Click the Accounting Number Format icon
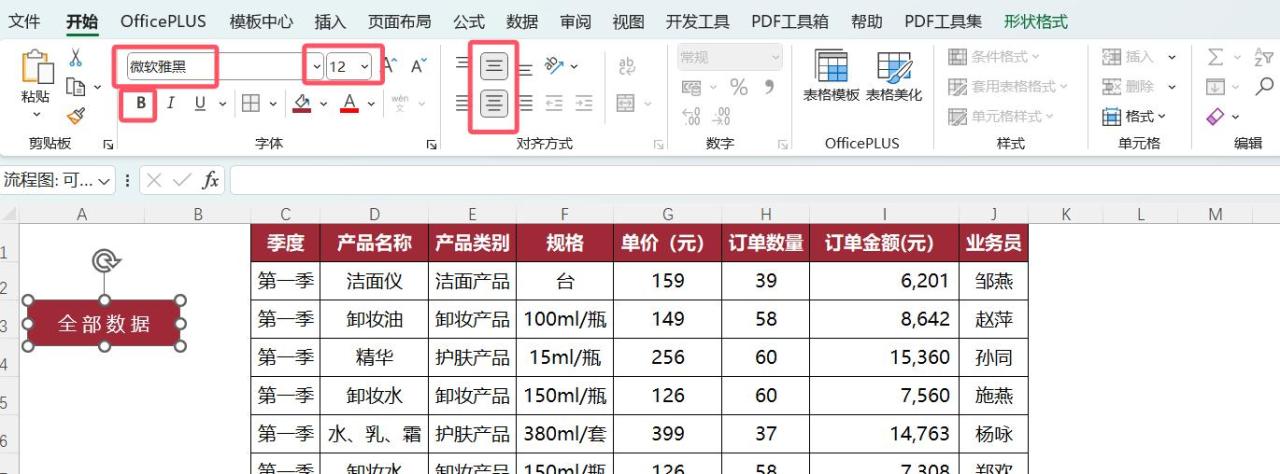The image size is (1280, 474). click(691, 87)
